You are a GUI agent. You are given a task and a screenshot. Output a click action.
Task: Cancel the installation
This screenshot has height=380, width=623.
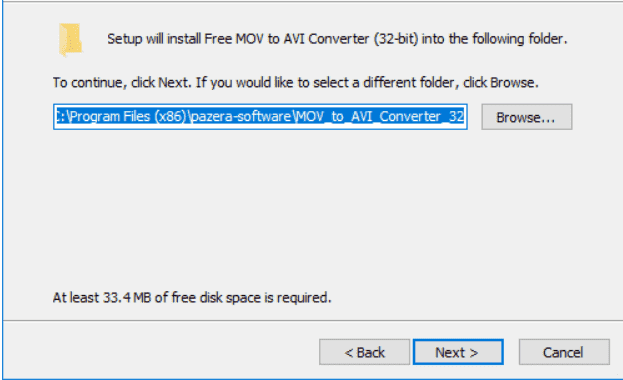point(564,352)
